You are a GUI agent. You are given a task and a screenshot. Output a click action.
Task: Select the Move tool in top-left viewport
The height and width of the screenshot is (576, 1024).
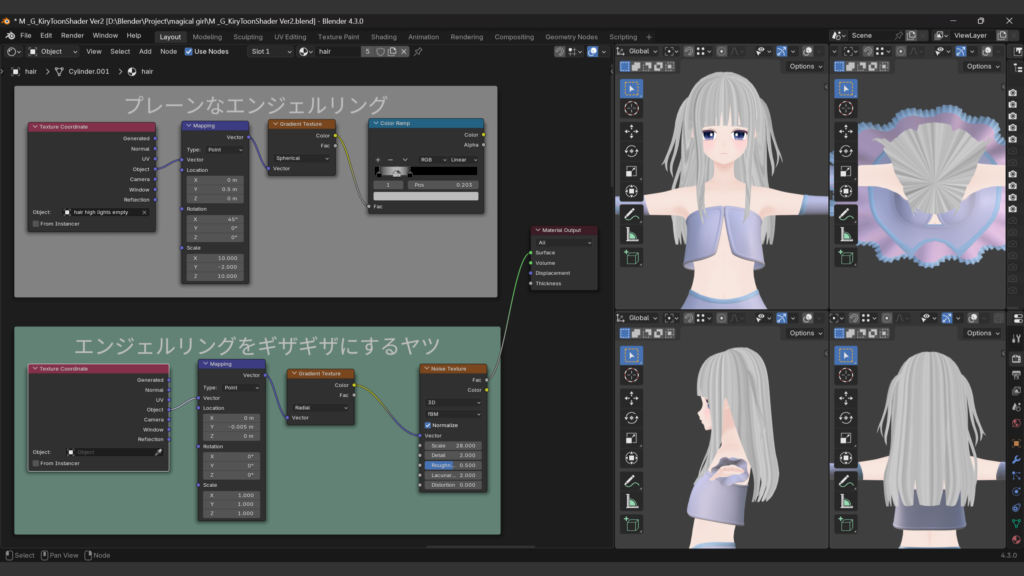tap(631, 130)
